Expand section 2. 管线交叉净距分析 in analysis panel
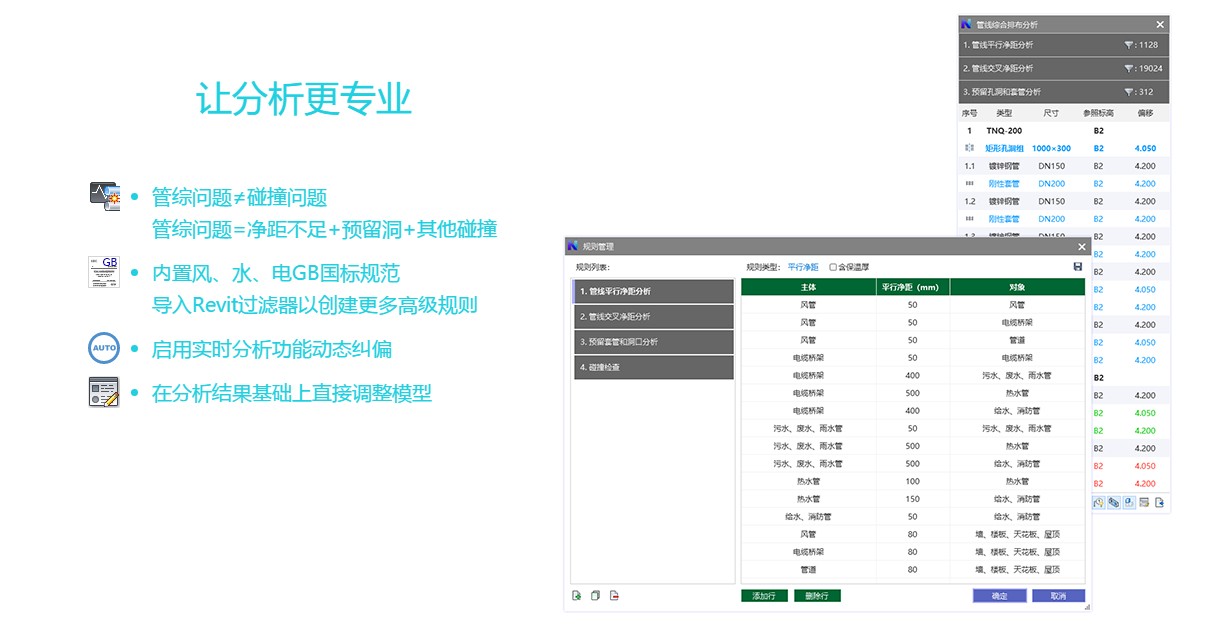This screenshot has width=1219, height=635. pos(1063,69)
